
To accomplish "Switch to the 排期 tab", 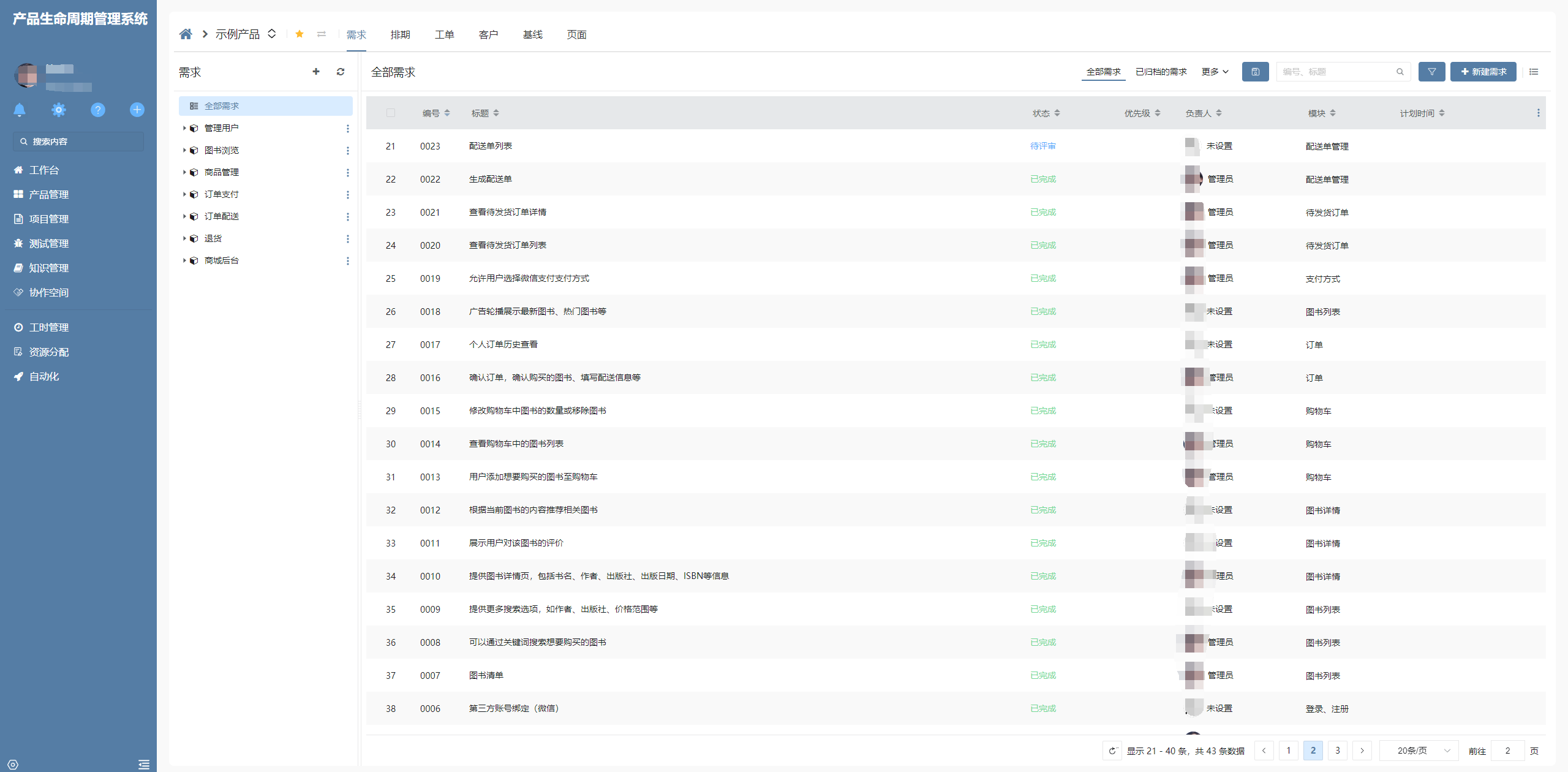I will (400, 34).
